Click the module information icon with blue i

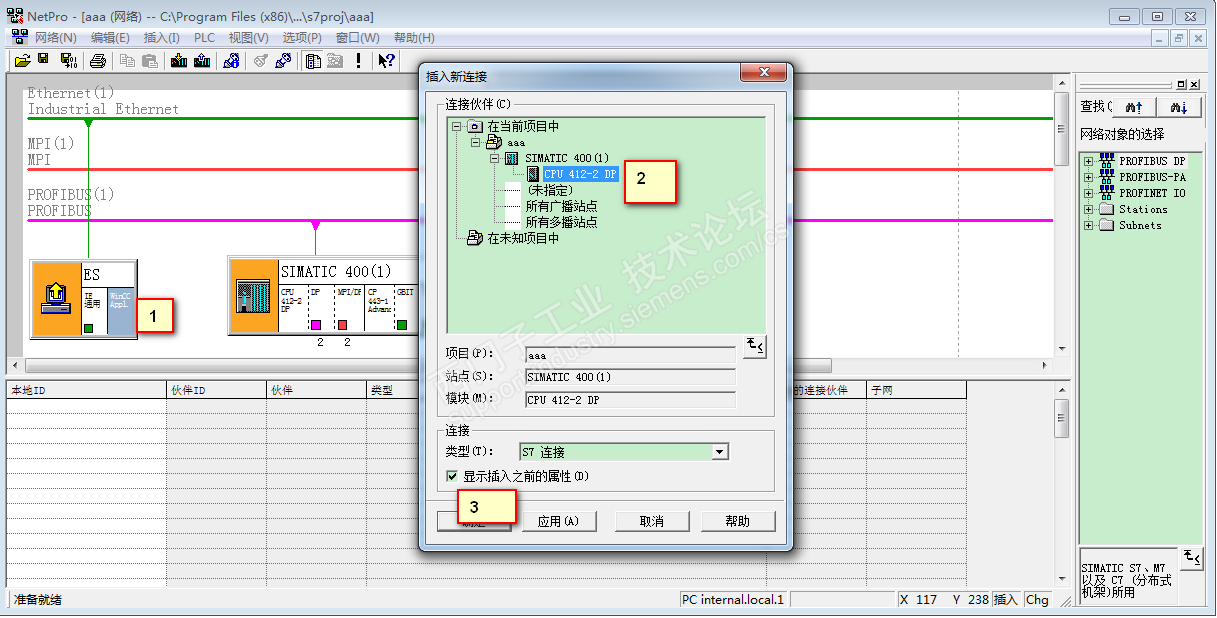coord(232,61)
